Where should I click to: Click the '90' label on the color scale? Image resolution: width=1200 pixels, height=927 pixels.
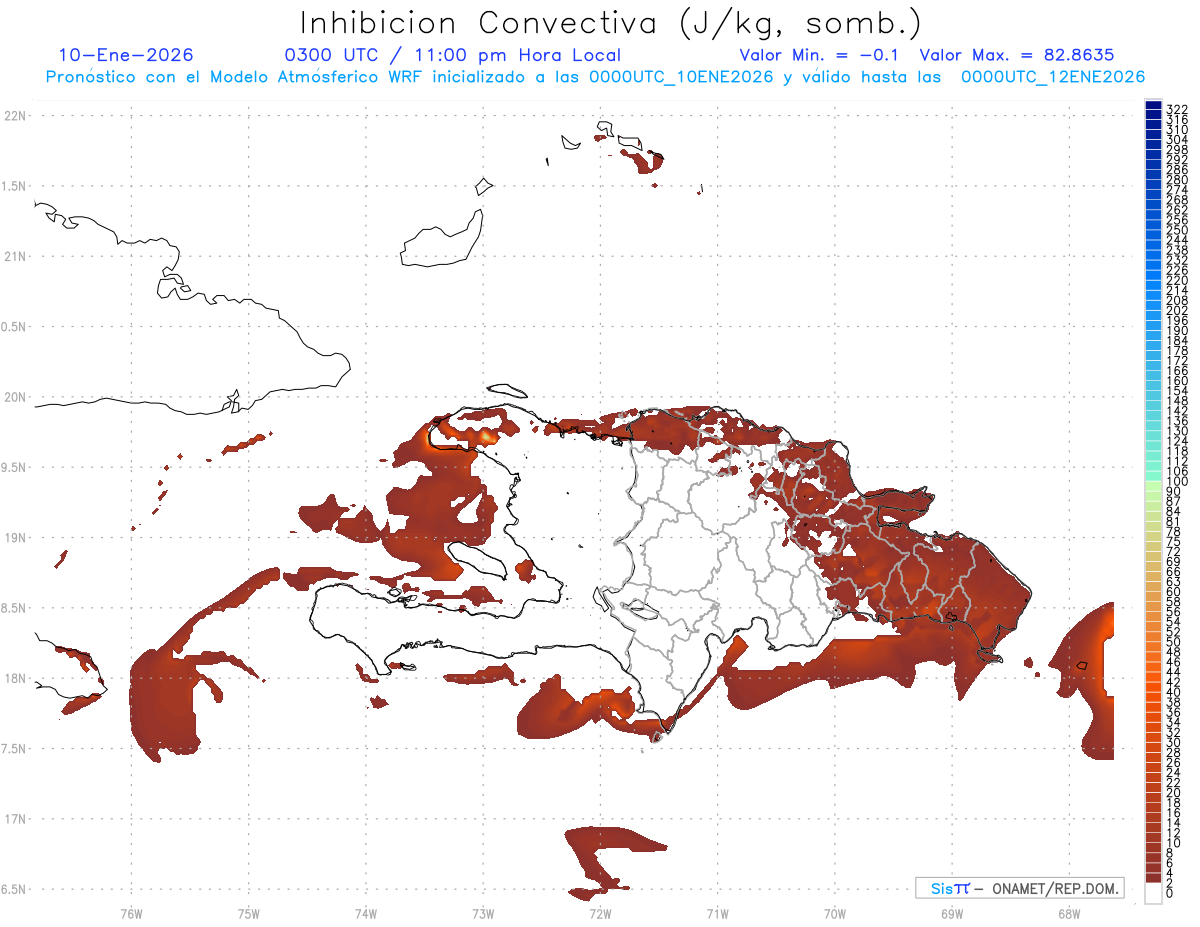[1173, 491]
